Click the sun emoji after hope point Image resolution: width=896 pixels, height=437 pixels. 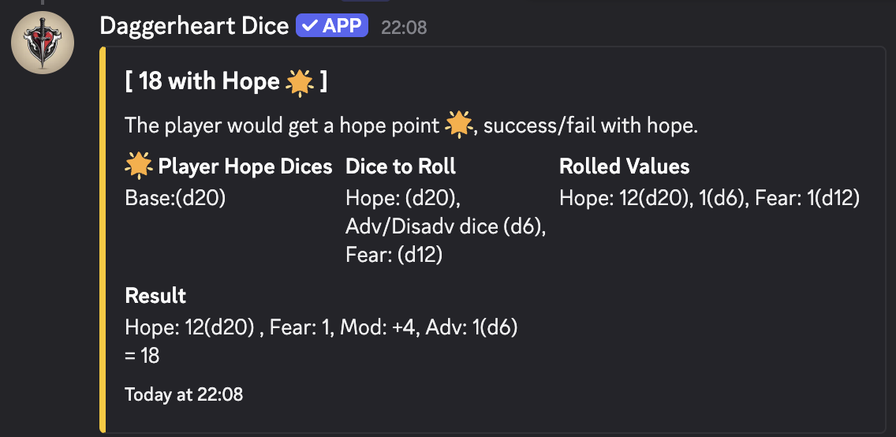458,125
